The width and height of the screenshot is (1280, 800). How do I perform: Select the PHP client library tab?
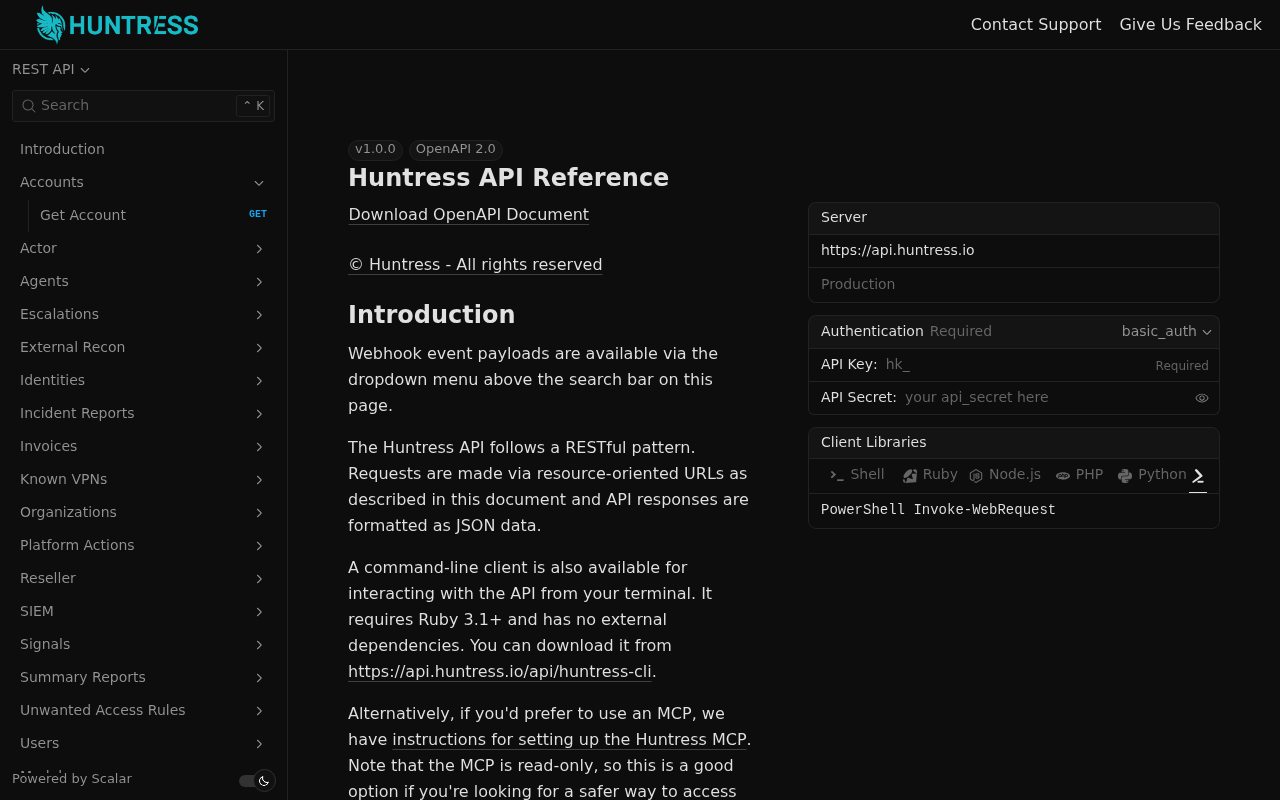(x=1079, y=475)
